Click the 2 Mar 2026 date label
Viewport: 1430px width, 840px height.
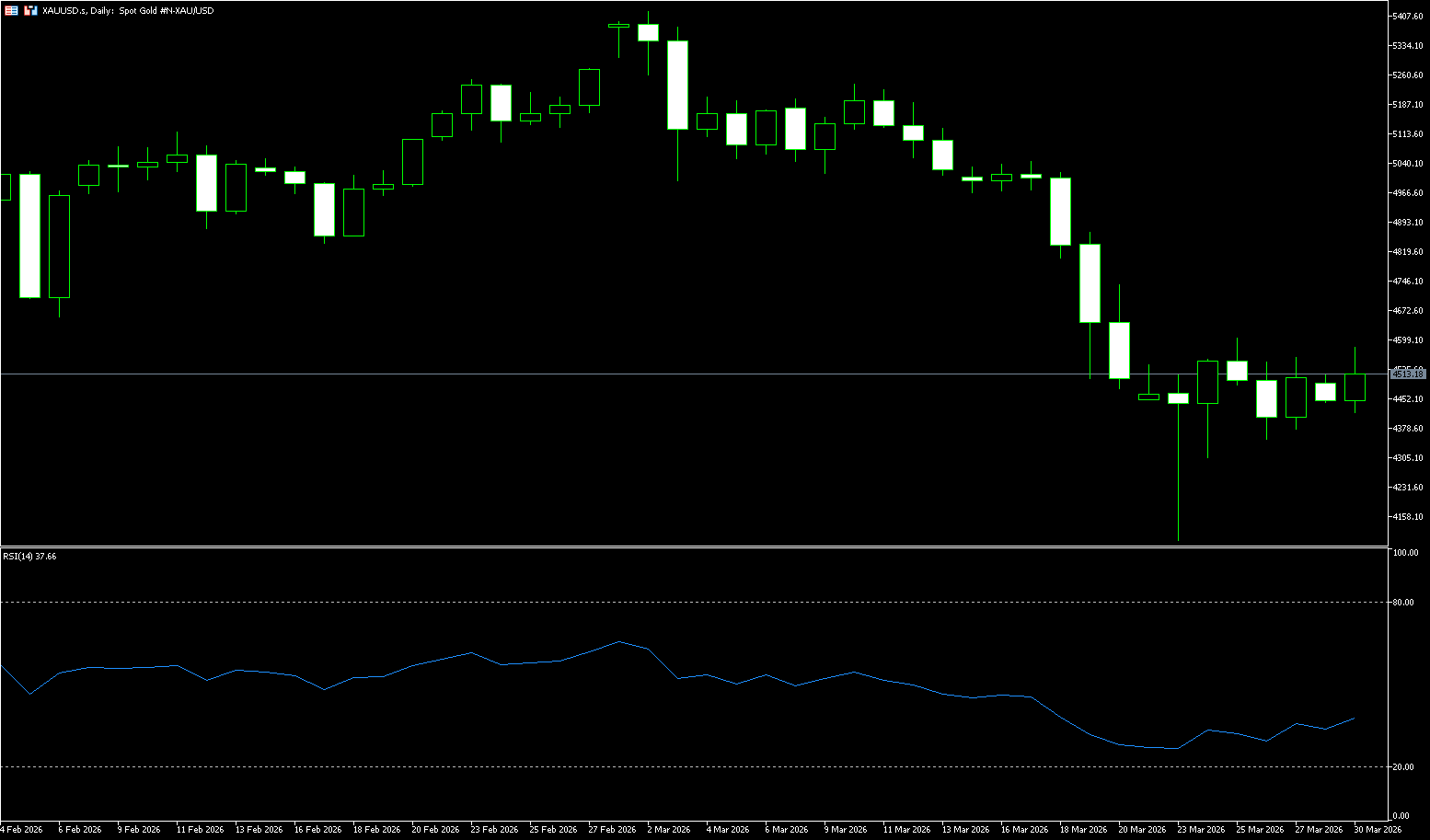(668, 830)
